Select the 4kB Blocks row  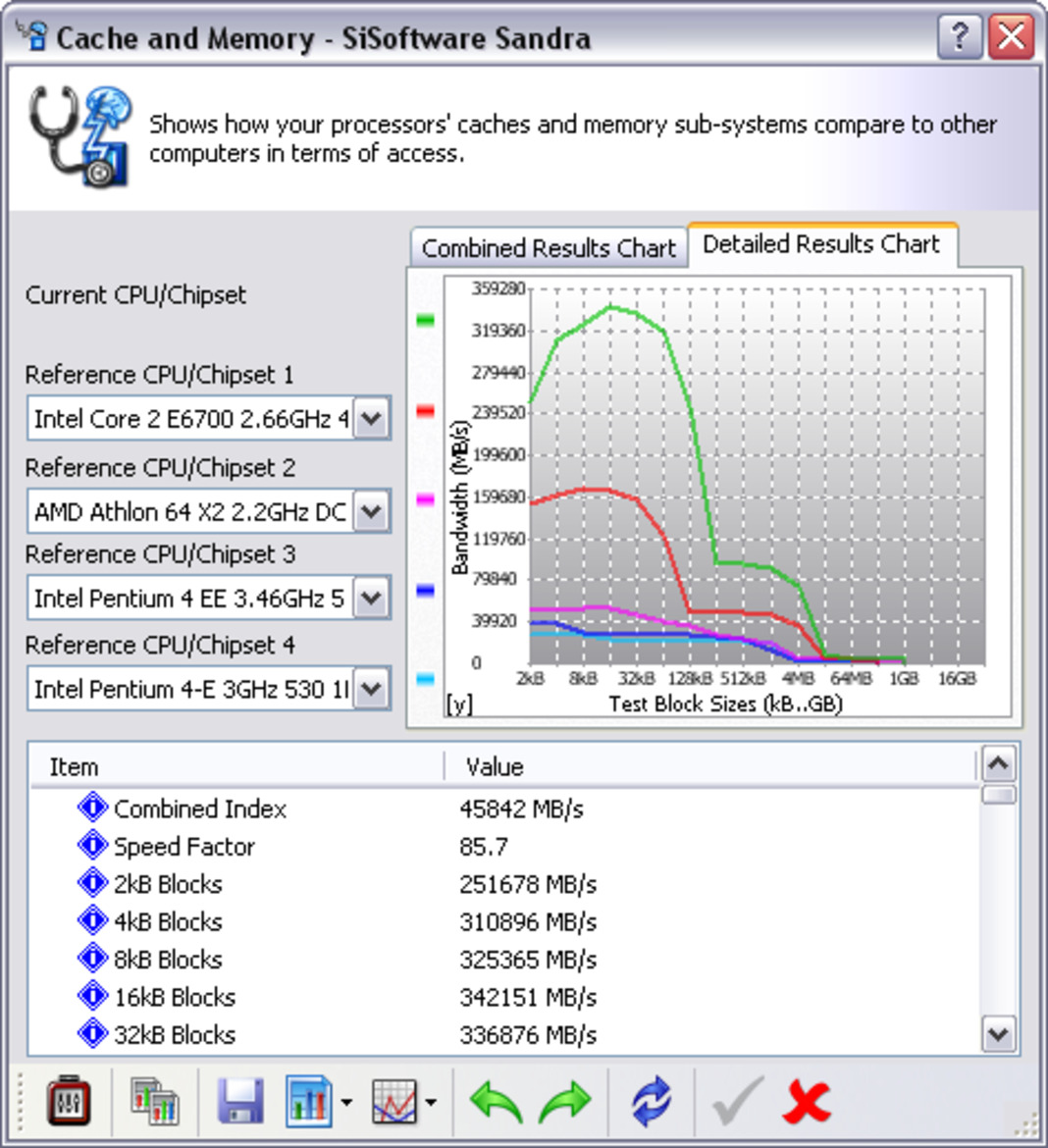click(x=503, y=921)
